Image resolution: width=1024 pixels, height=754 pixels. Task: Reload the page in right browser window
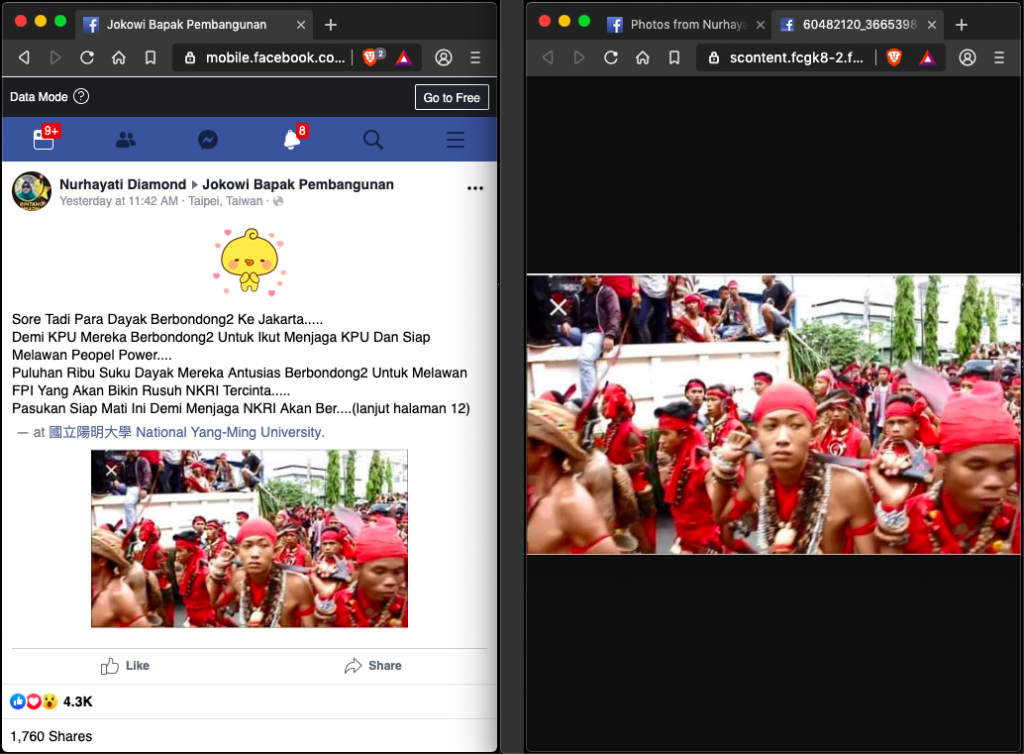pyautogui.click(x=610, y=58)
